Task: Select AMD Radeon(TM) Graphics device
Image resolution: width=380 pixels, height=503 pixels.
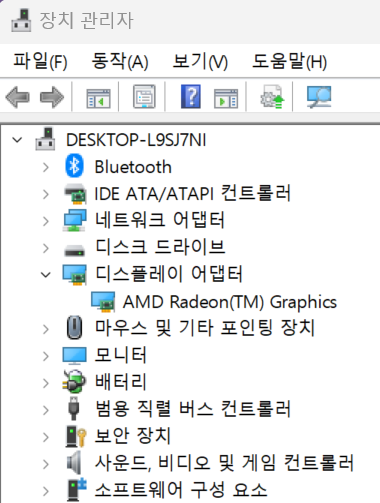Action: coord(230,302)
